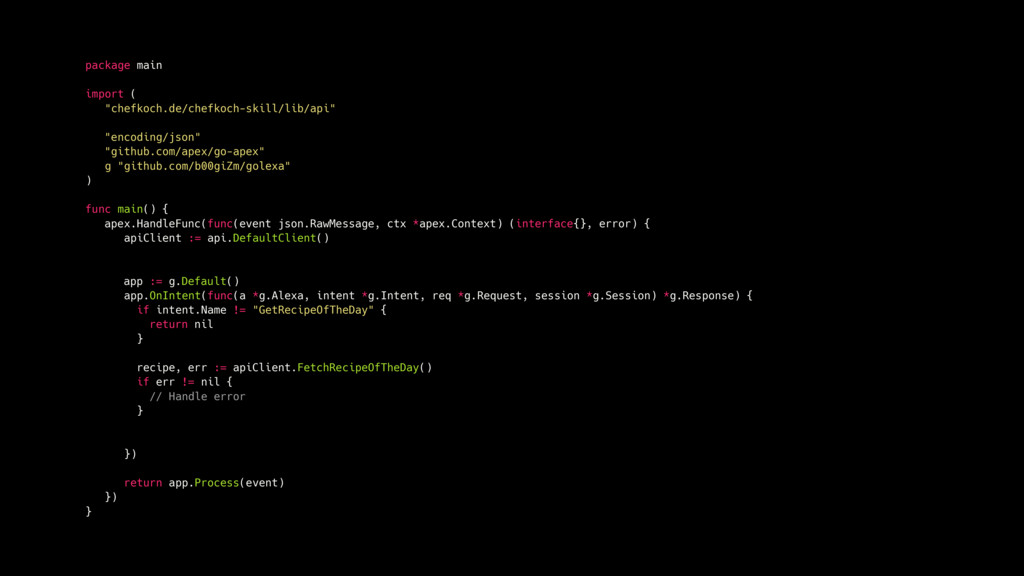Click the "encoding/json" import line
Image resolution: width=1024 pixels, height=576 pixels.
(152, 137)
